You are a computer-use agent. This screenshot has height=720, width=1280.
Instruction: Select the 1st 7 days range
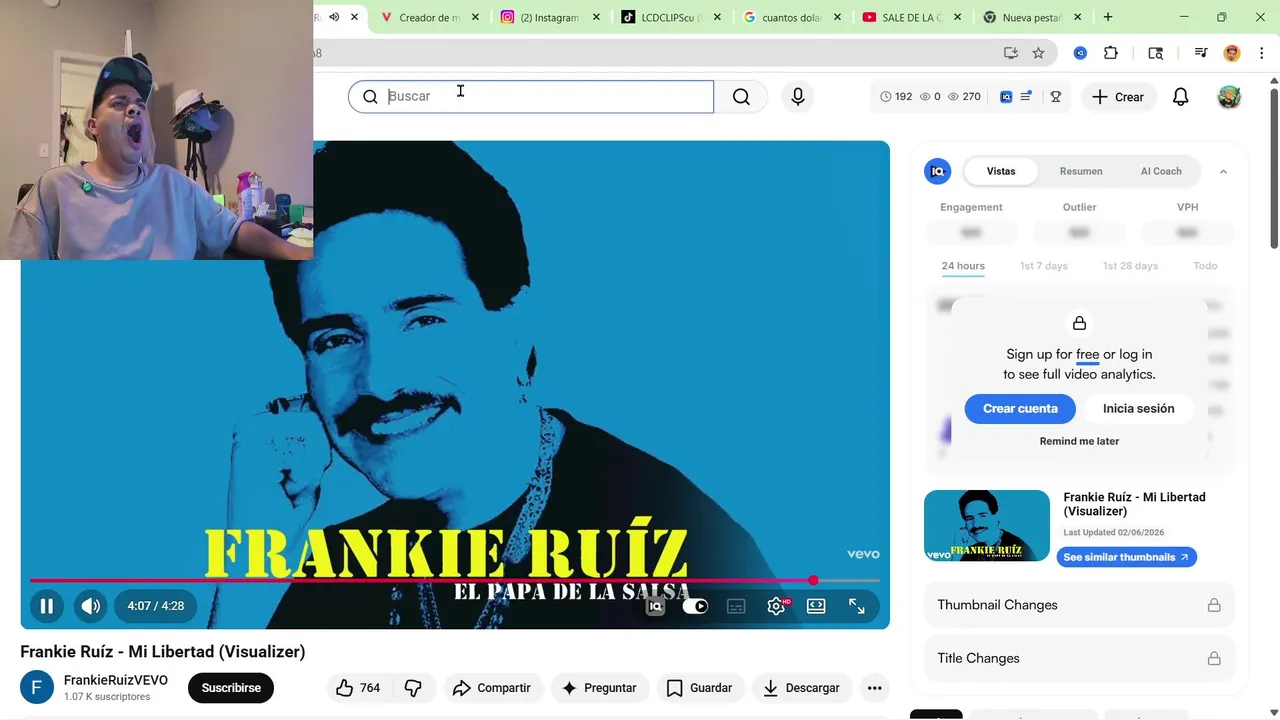pos(1044,266)
